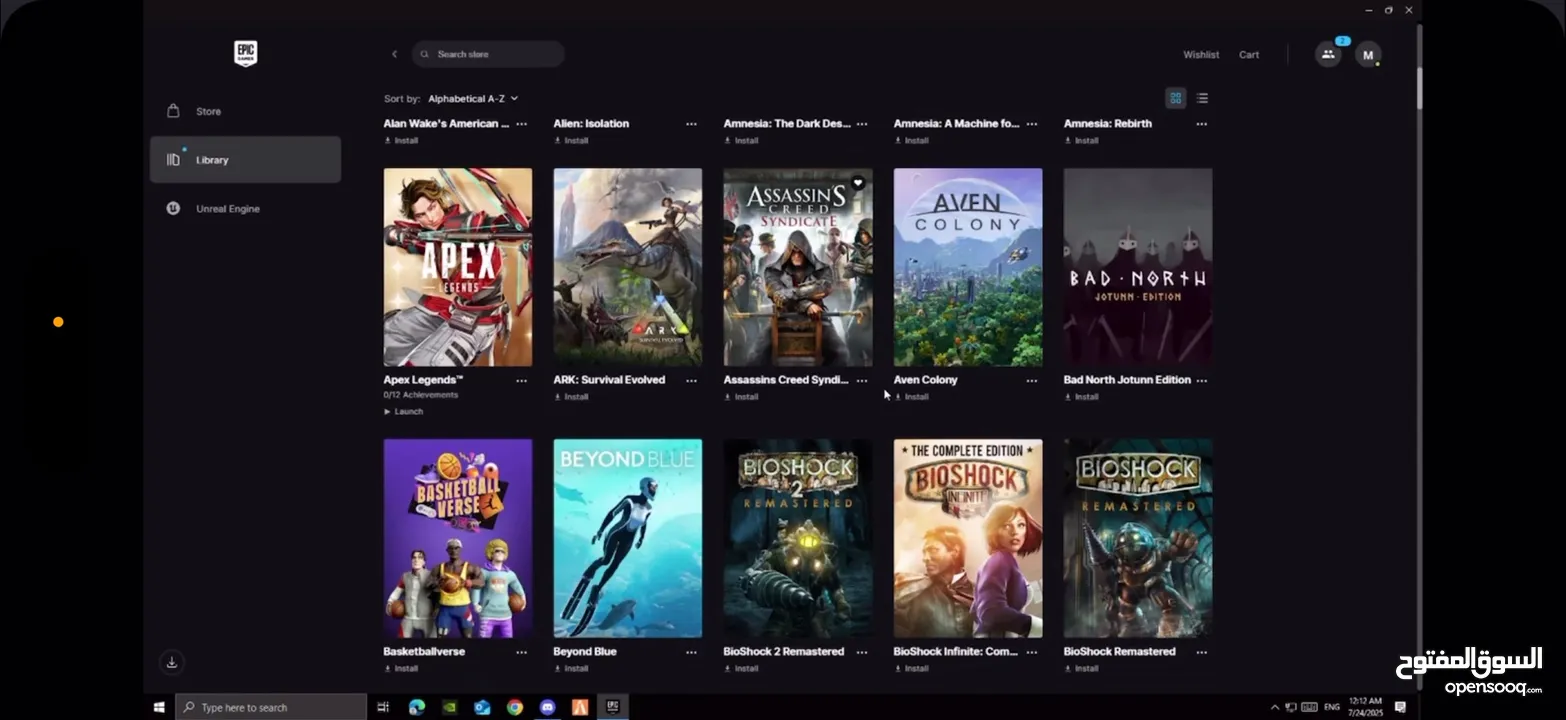Open Unreal Engine in the sidebar

[245, 209]
